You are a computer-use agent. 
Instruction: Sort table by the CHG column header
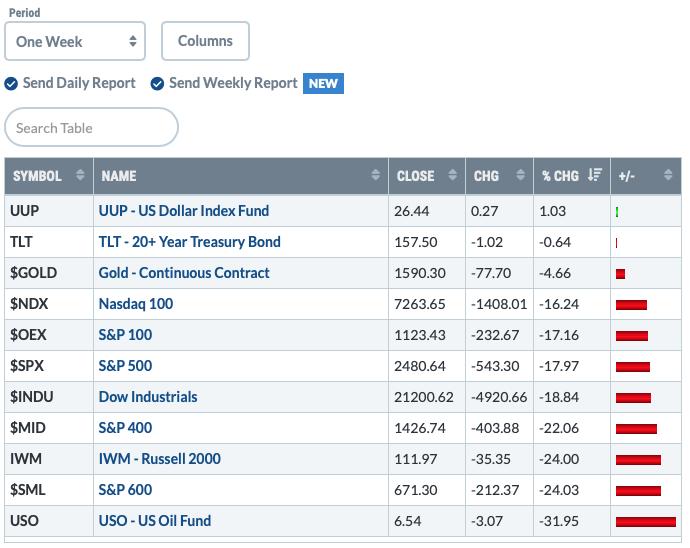point(499,176)
